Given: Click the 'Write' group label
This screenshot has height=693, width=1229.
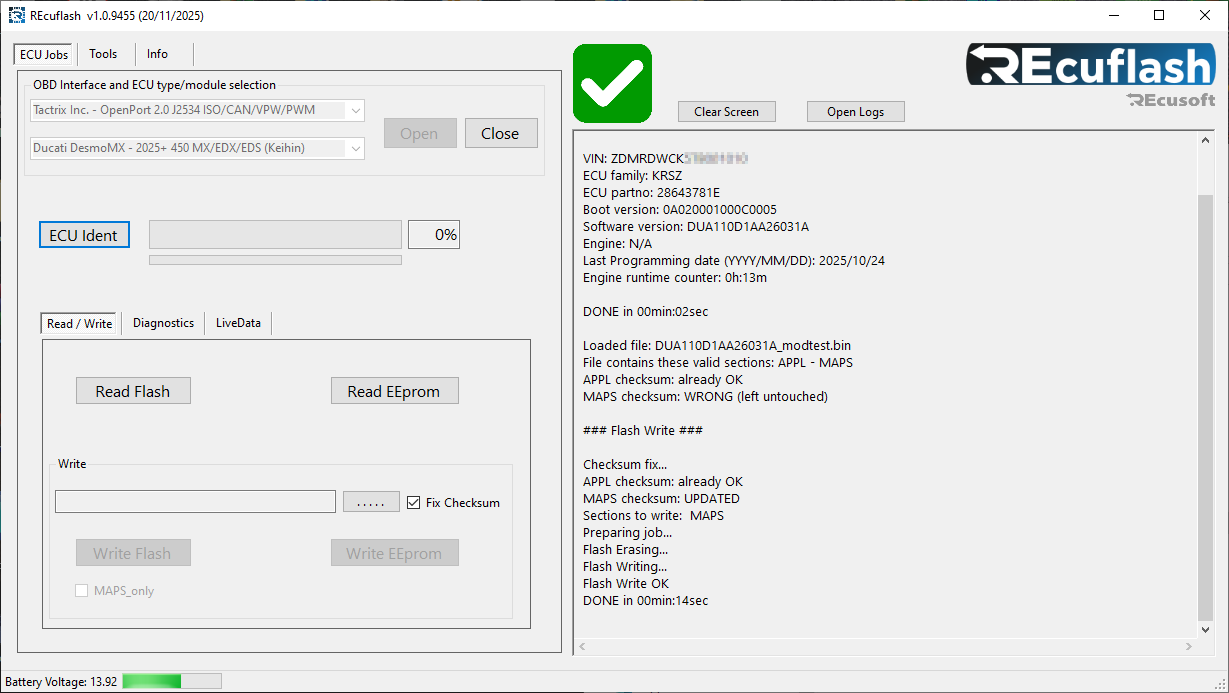Looking at the screenshot, I should [72, 464].
